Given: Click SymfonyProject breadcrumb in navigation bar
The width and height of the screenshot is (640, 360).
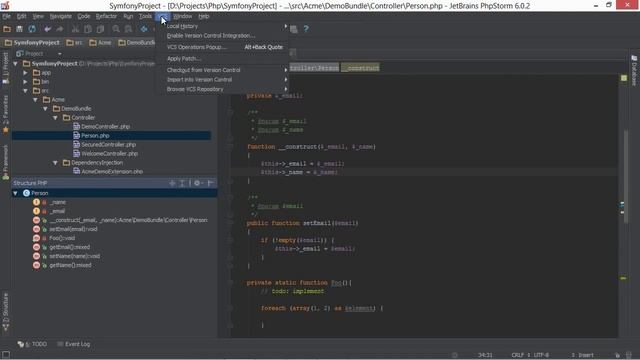Looking at the screenshot, I should [32, 42].
